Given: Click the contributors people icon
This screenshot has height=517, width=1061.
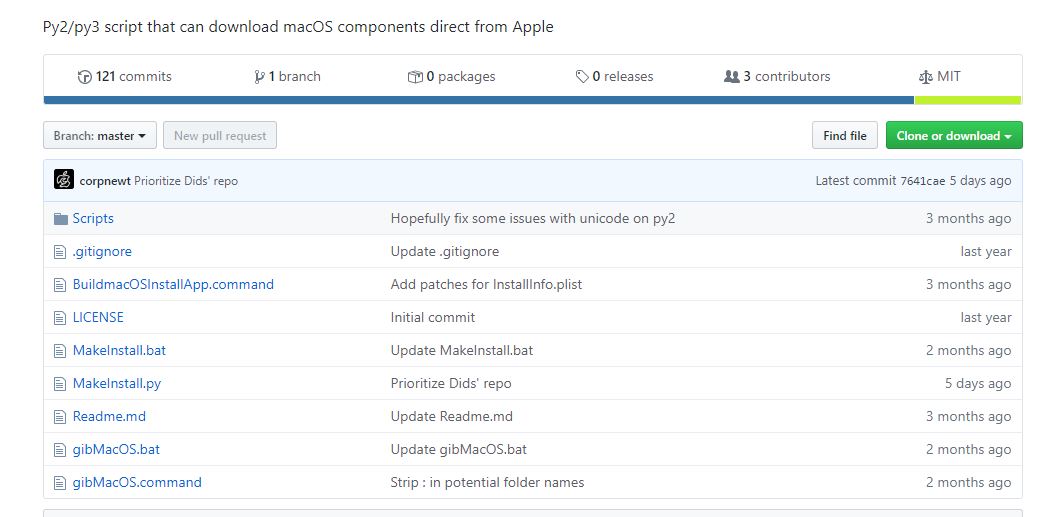Looking at the screenshot, I should 731,77.
